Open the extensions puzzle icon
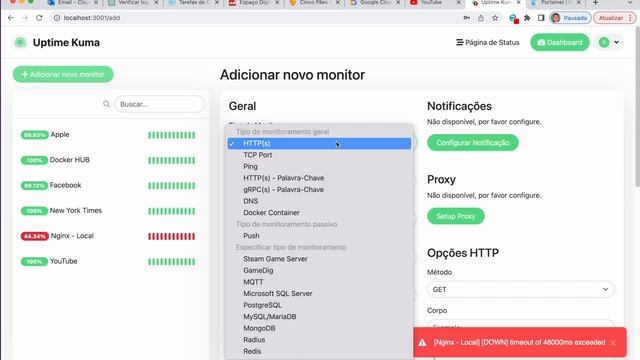The image size is (640, 360). click(527, 18)
